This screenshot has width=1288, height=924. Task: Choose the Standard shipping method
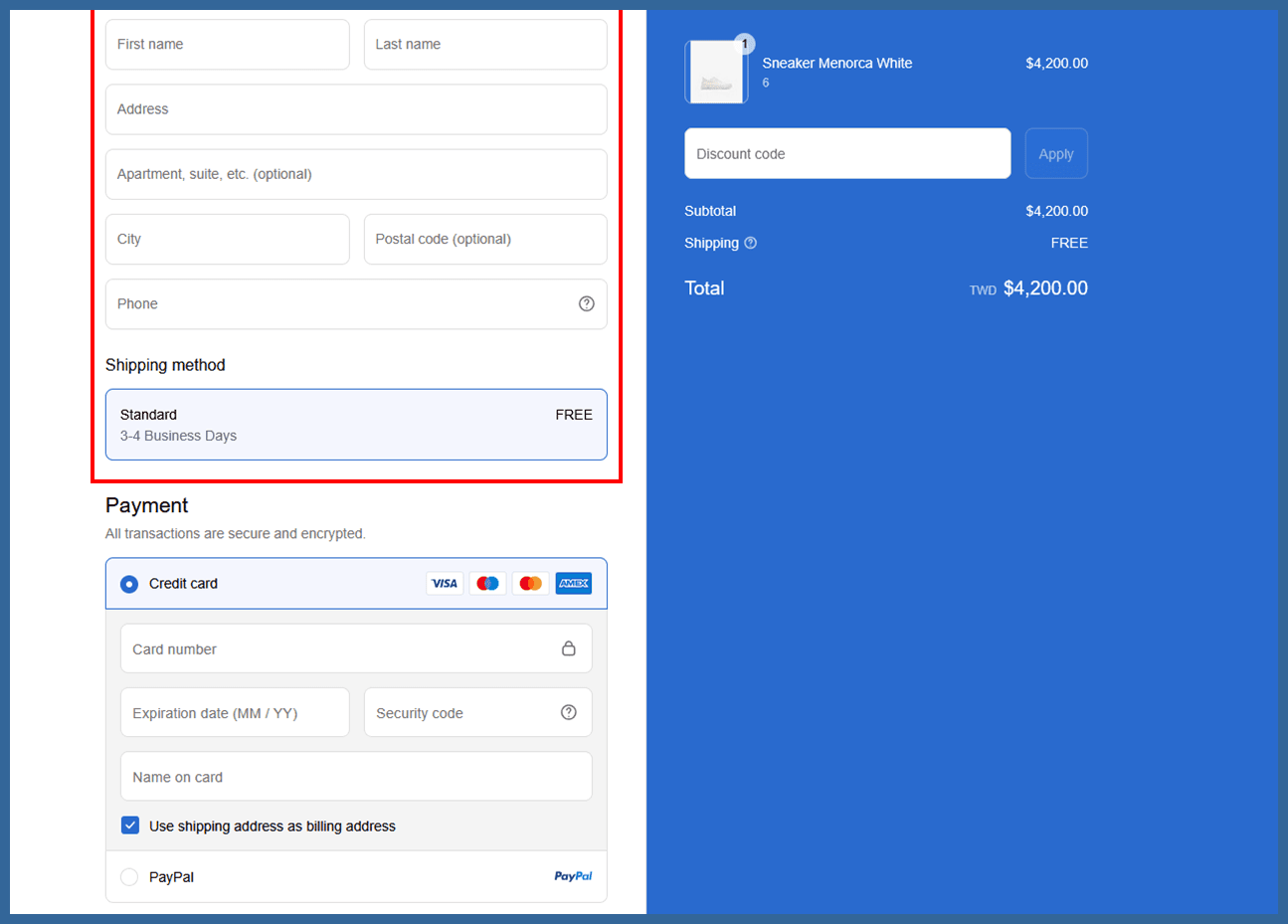pos(356,425)
